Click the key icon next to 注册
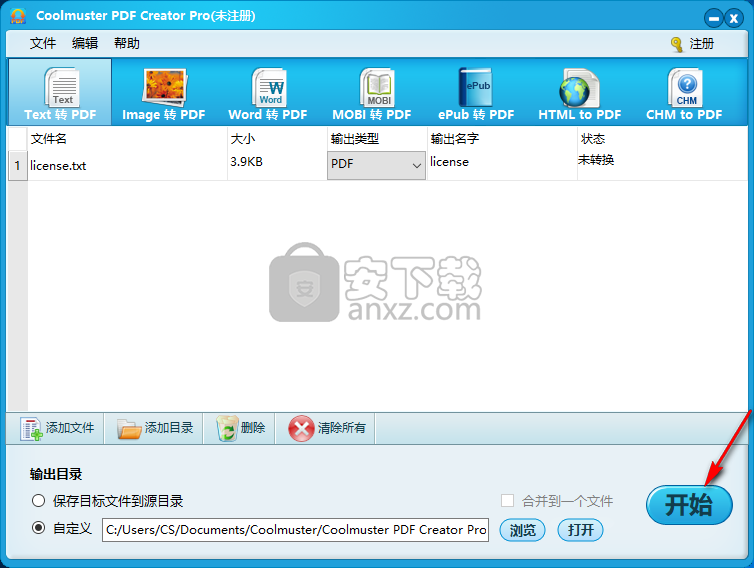 click(677, 44)
